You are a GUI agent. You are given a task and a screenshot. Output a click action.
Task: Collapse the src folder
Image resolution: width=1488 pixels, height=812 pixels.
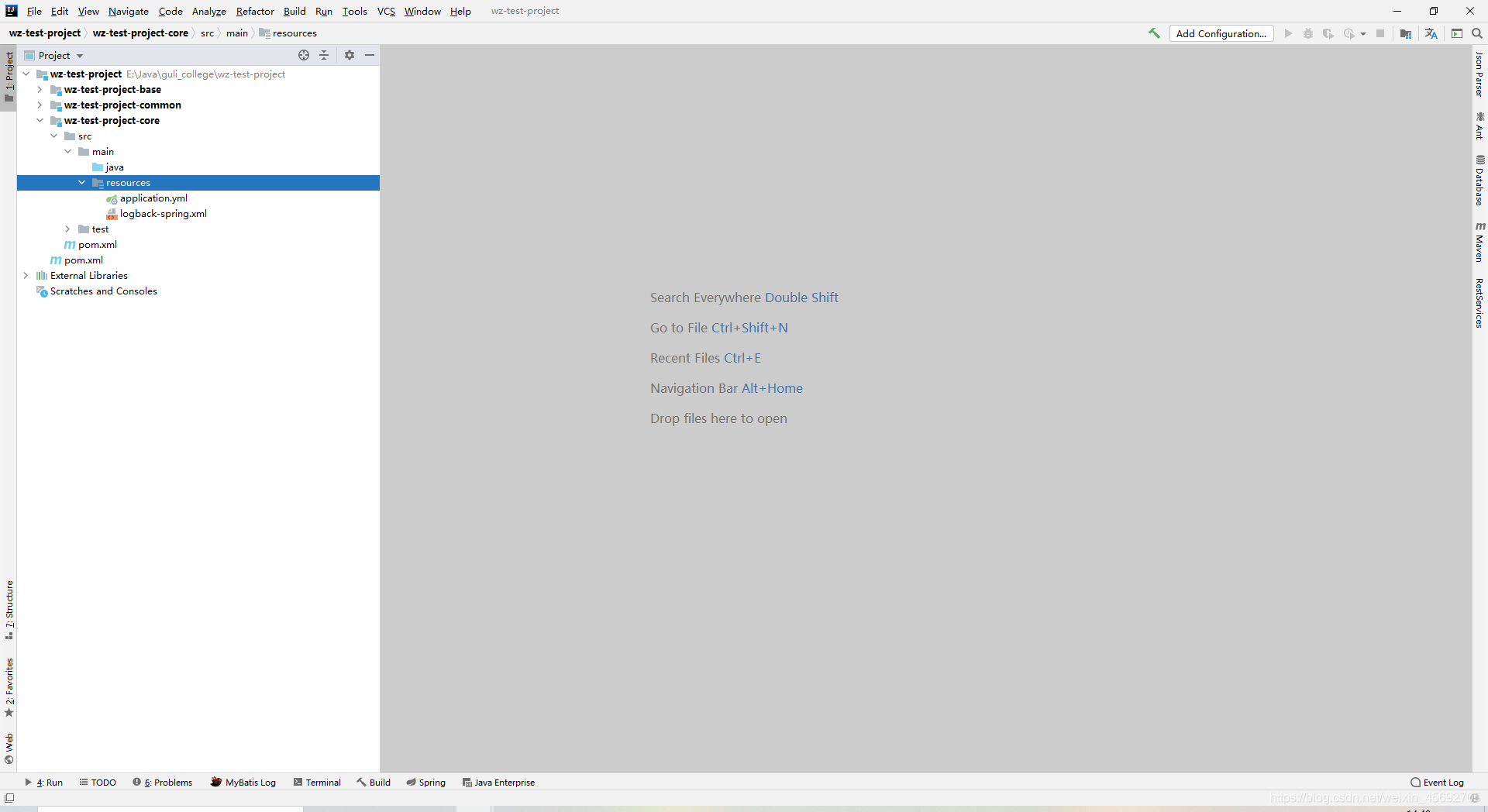point(53,136)
